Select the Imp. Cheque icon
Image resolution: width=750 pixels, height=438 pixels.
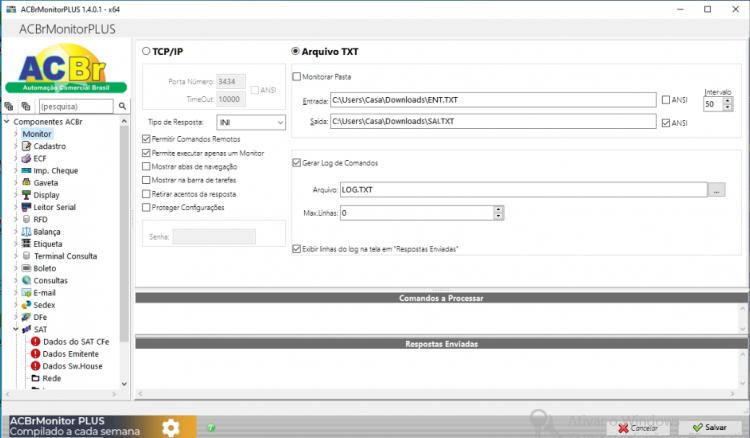[26, 170]
